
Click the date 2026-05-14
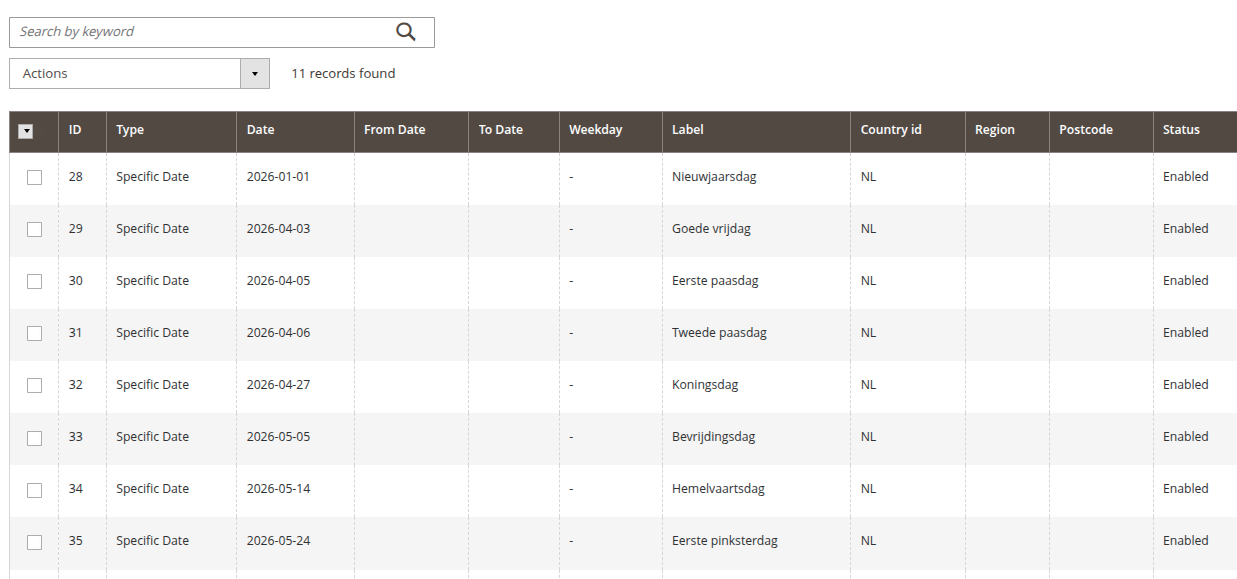tap(278, 489)
